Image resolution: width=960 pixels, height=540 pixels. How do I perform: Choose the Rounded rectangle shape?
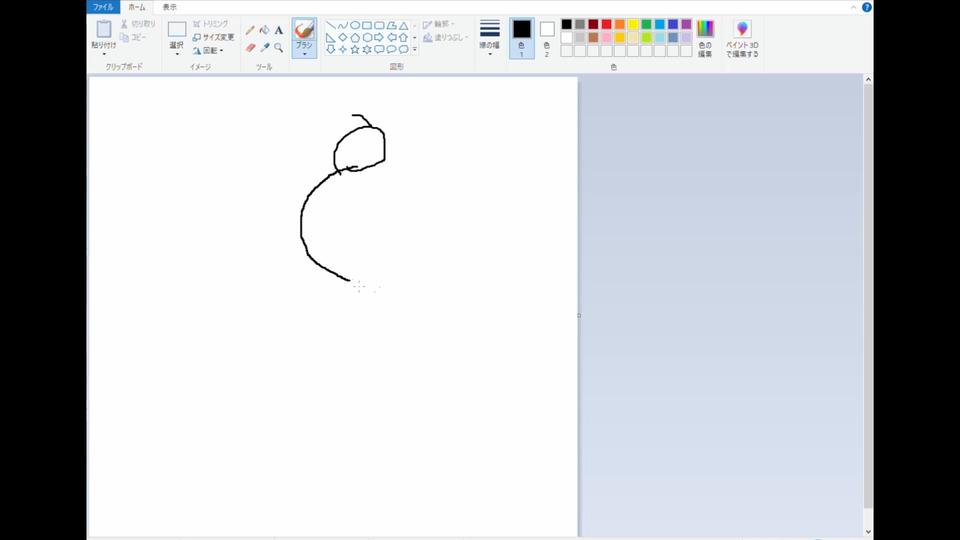click(x=379, y=26)
